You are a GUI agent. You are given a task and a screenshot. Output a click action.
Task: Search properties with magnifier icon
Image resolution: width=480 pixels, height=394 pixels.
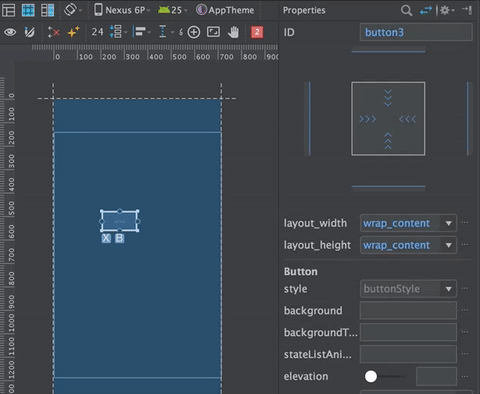point(406,10)
